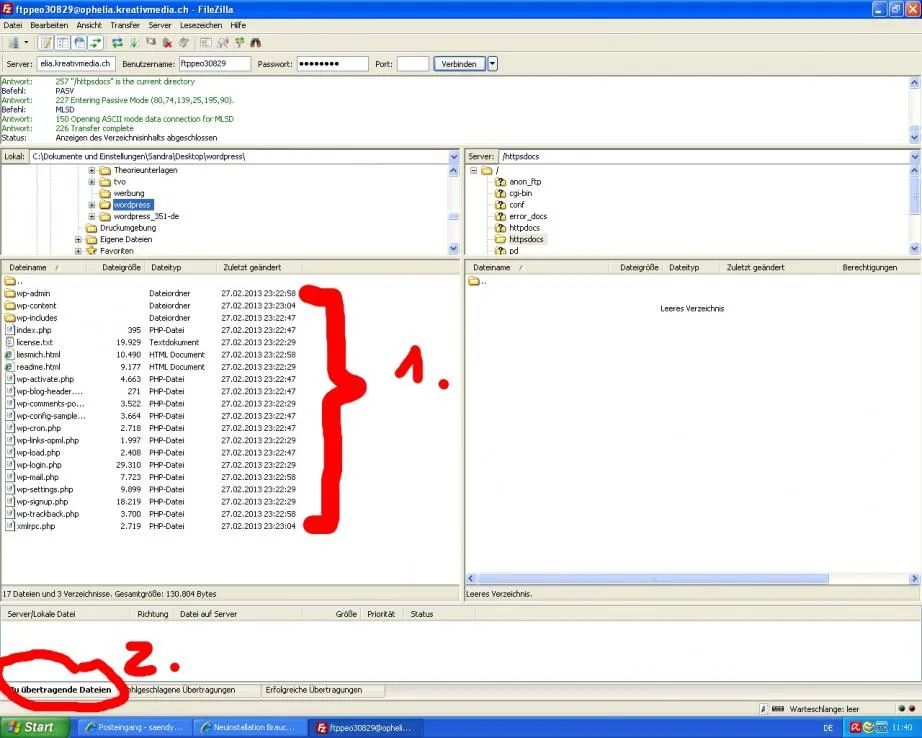Select cgi-bin folder in remote tree
Viewport: 922px width, 738px height.
pyautogui.click(x=520, y=193)
